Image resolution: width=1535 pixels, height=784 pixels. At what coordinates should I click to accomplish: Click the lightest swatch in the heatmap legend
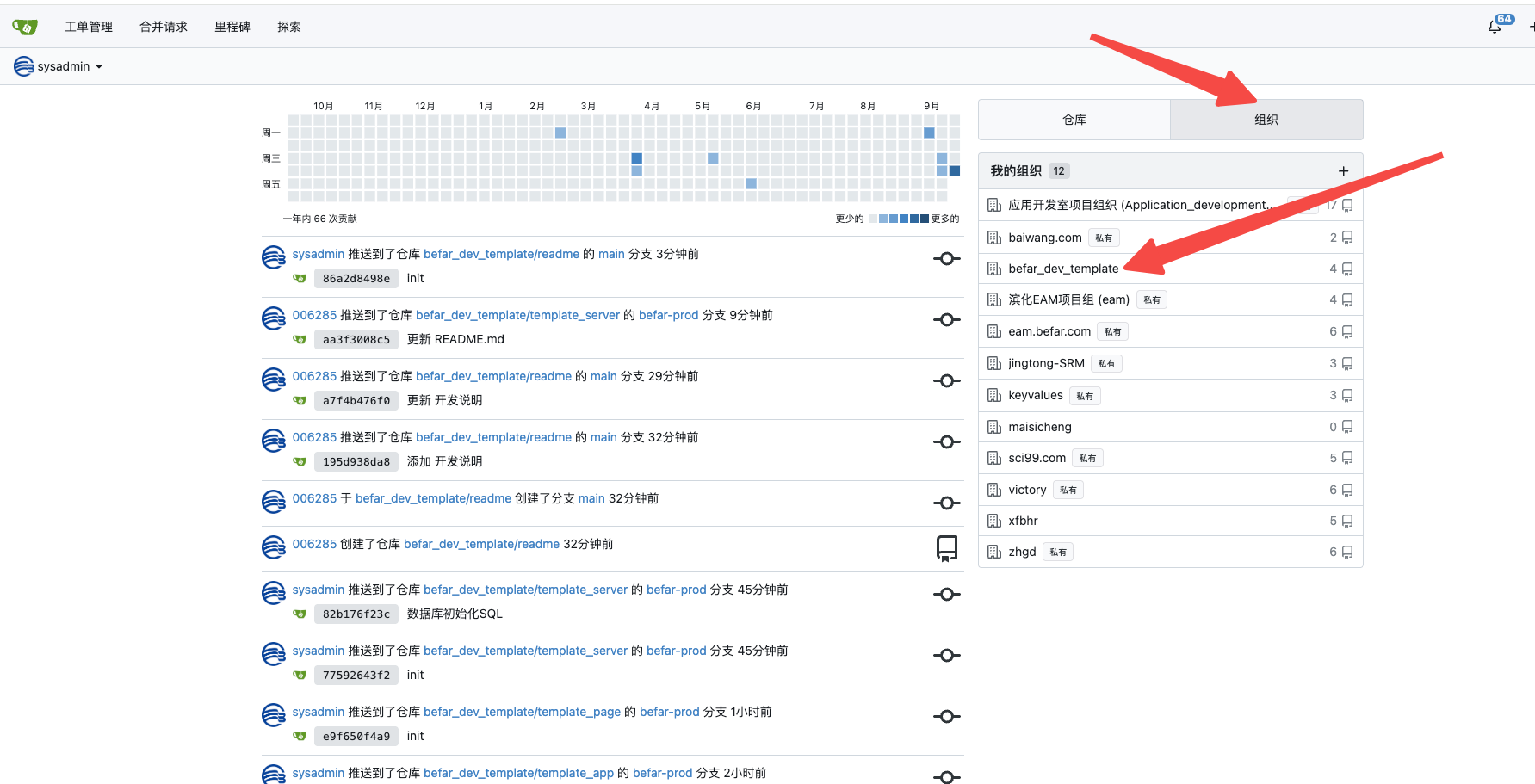[x=873, y=219]
